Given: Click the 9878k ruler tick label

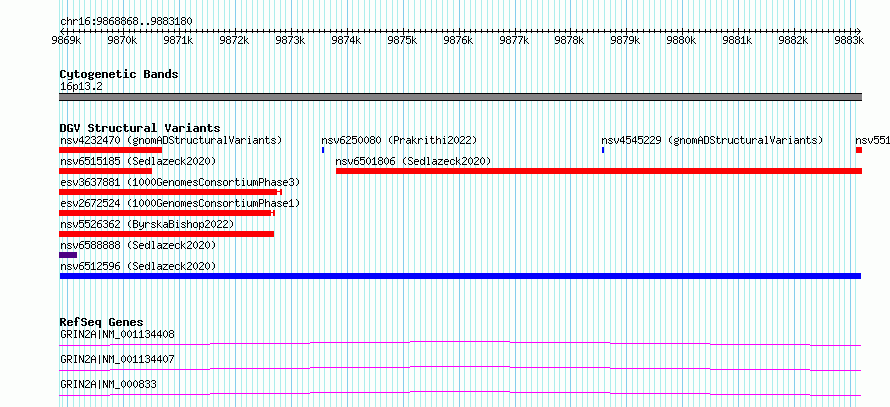Looking at the screenshot, I should tap(569, 40).
